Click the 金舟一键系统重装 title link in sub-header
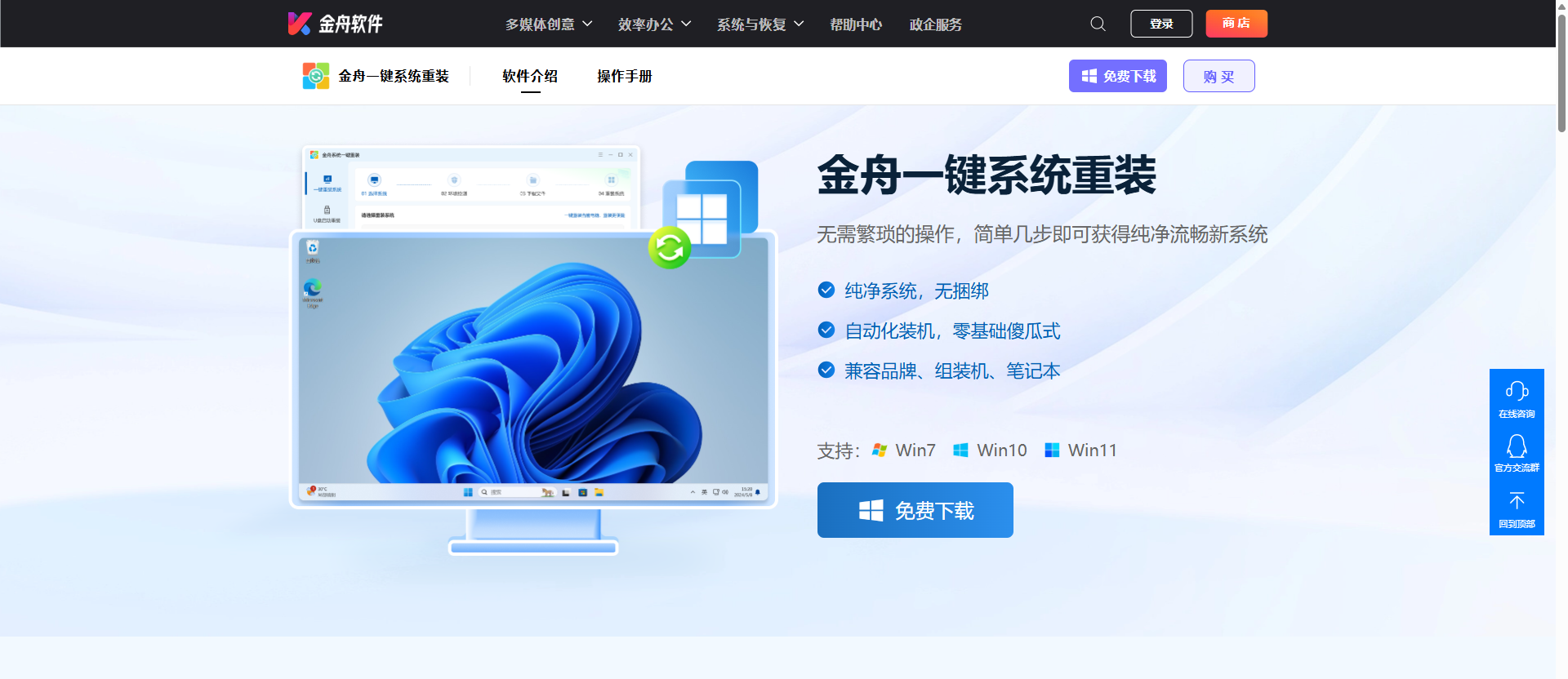Viewport: 1568px width, 679px height. tap(394, 76)
